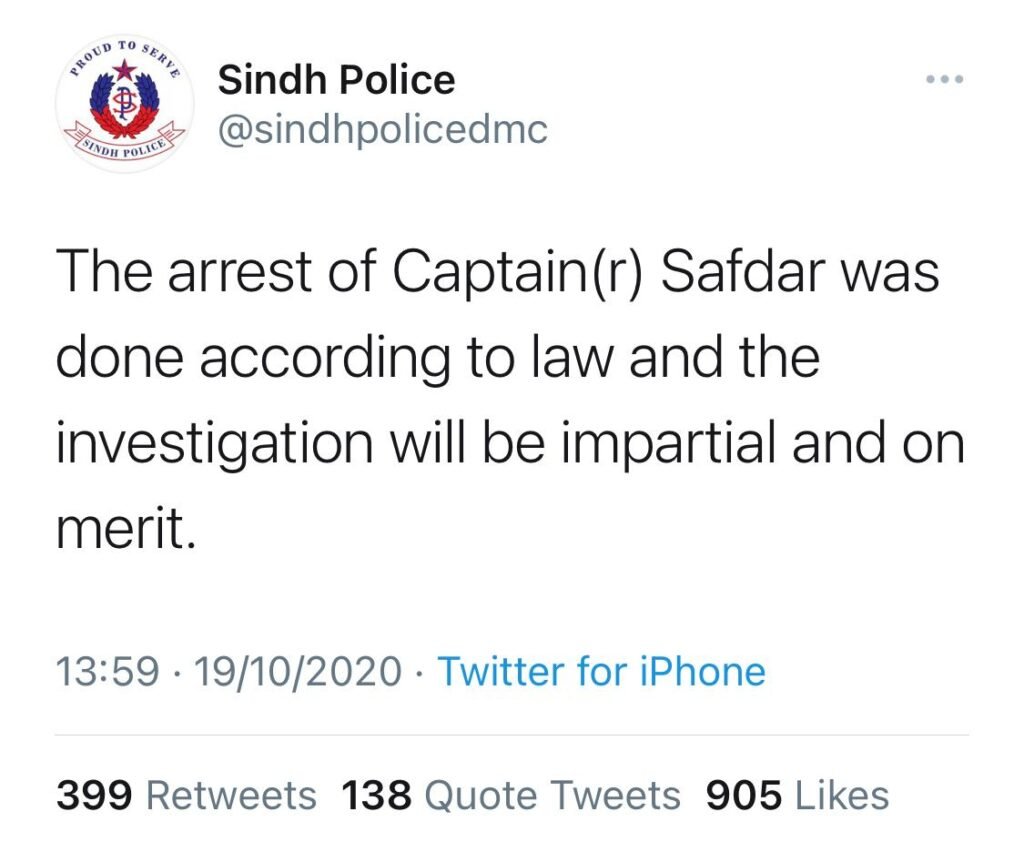Click the 13:59 timestamp
1024x852 pixels.
[x=108, y=672]
